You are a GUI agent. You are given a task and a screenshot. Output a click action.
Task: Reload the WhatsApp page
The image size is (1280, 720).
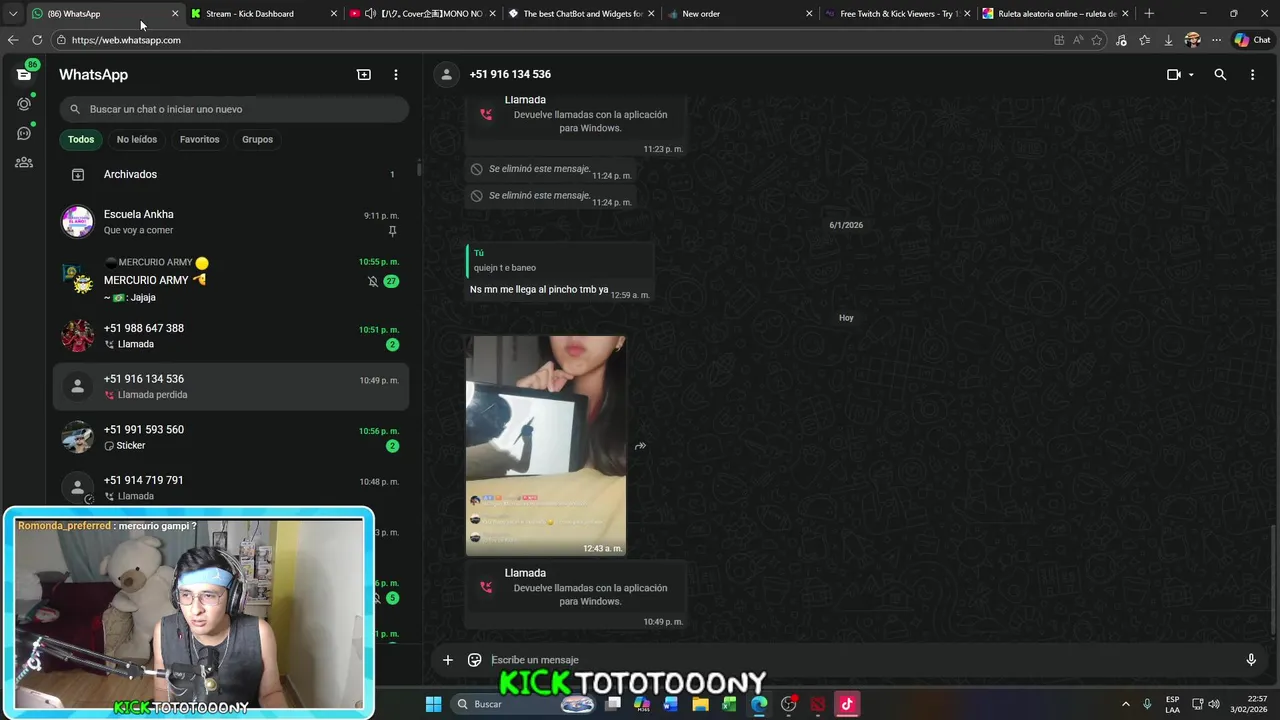pyautogui.click(x=37, y=40)
